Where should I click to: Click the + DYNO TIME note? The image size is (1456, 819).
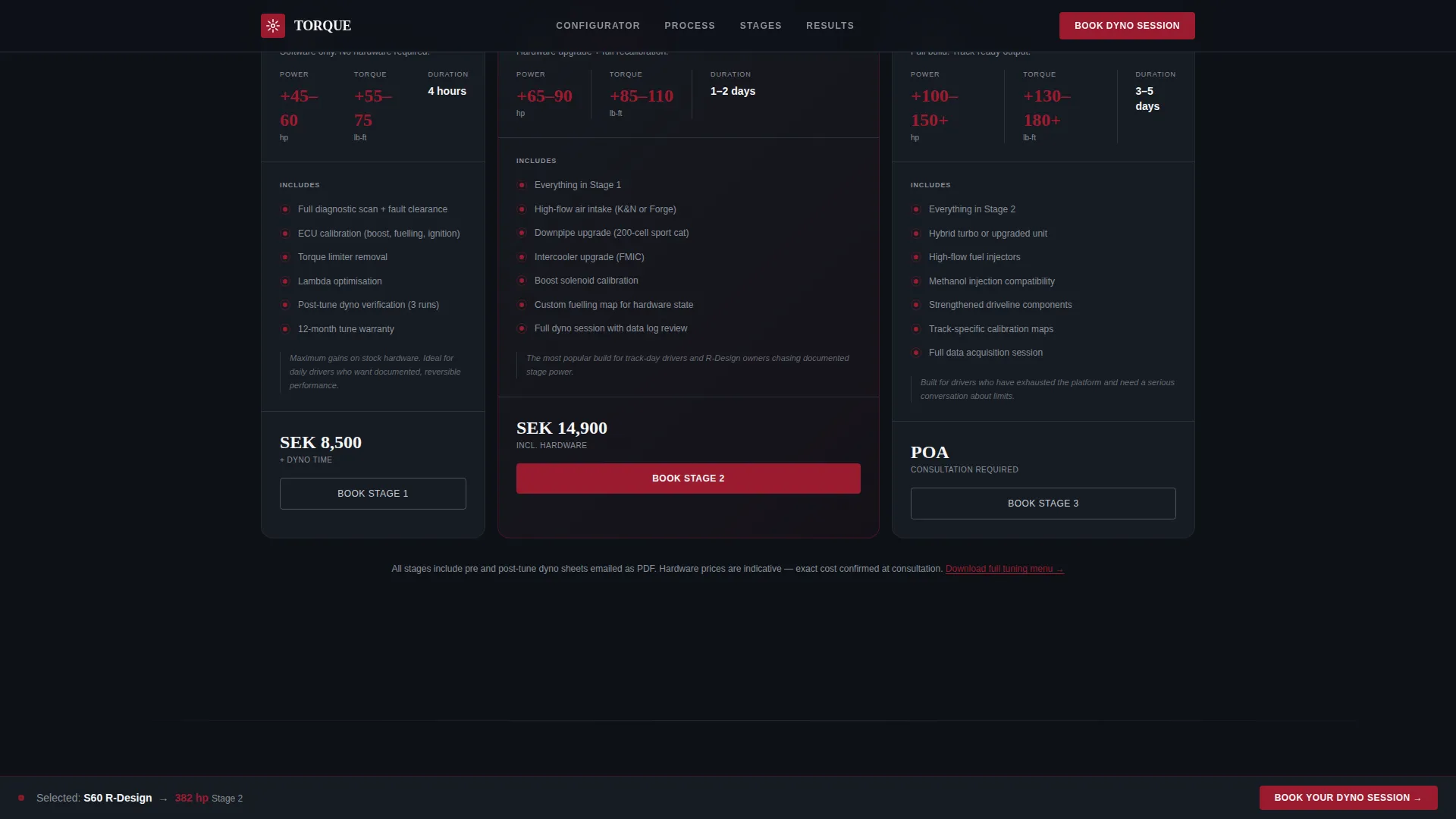[306, 460]
